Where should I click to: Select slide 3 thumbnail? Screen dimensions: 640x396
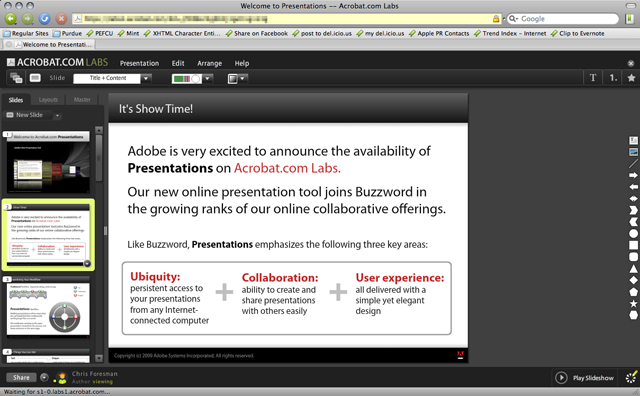pos(48,307)
